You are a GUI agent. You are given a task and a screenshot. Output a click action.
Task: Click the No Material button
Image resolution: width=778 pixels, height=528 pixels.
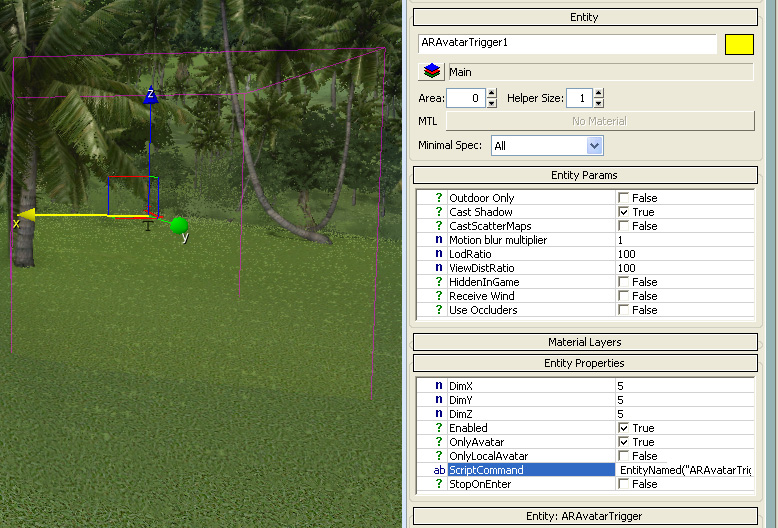point(600,121)
